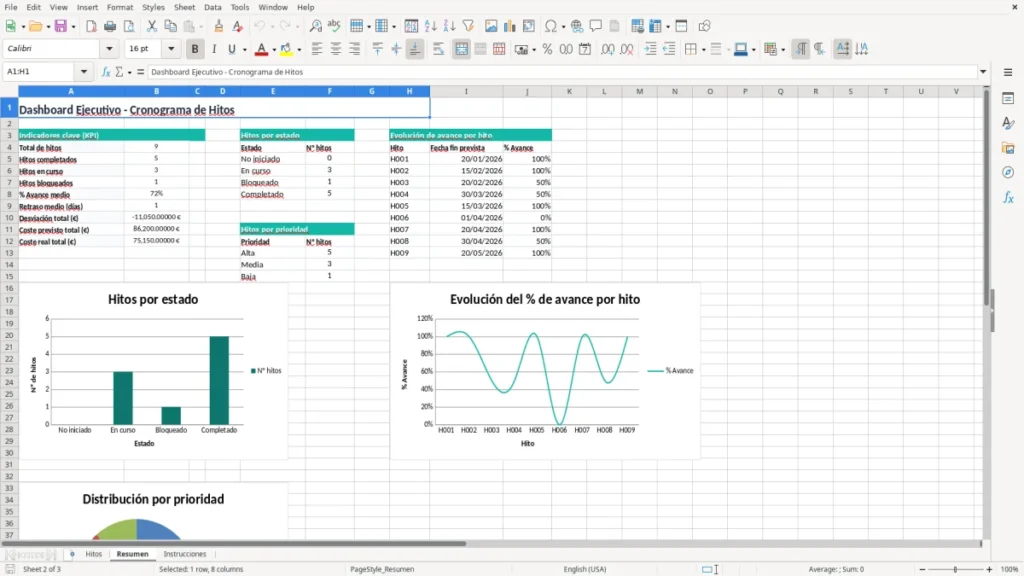This screenshot has width=1024, height=576.
Task: Open the Background Color dropdown arrow
Action: 299,50
